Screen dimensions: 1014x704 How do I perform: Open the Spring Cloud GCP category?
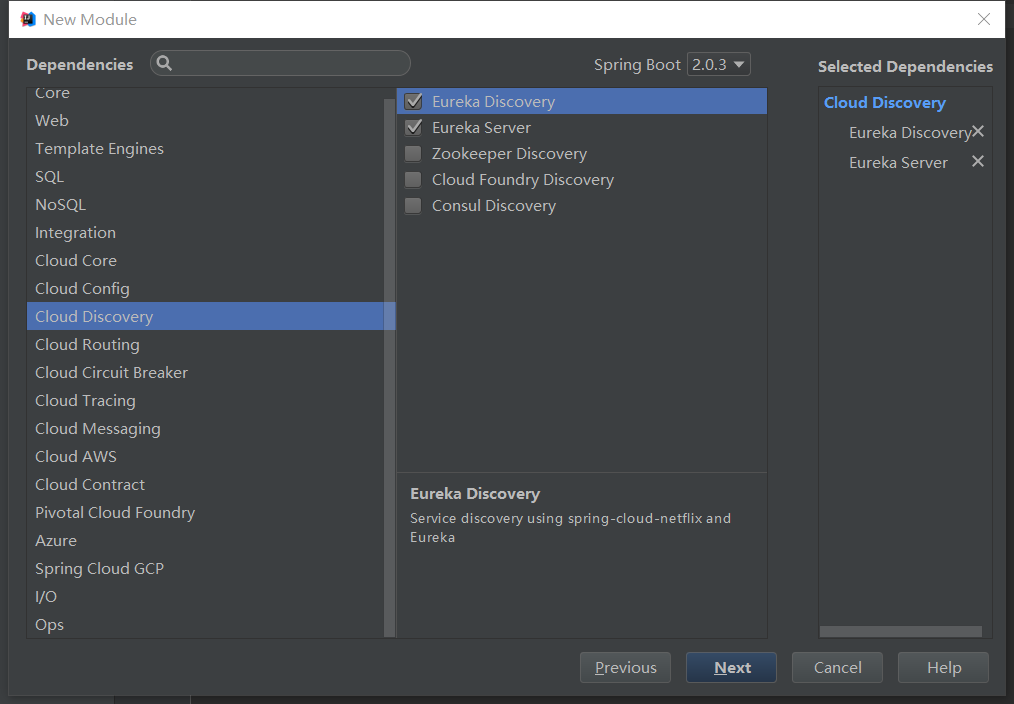[205, 568]
